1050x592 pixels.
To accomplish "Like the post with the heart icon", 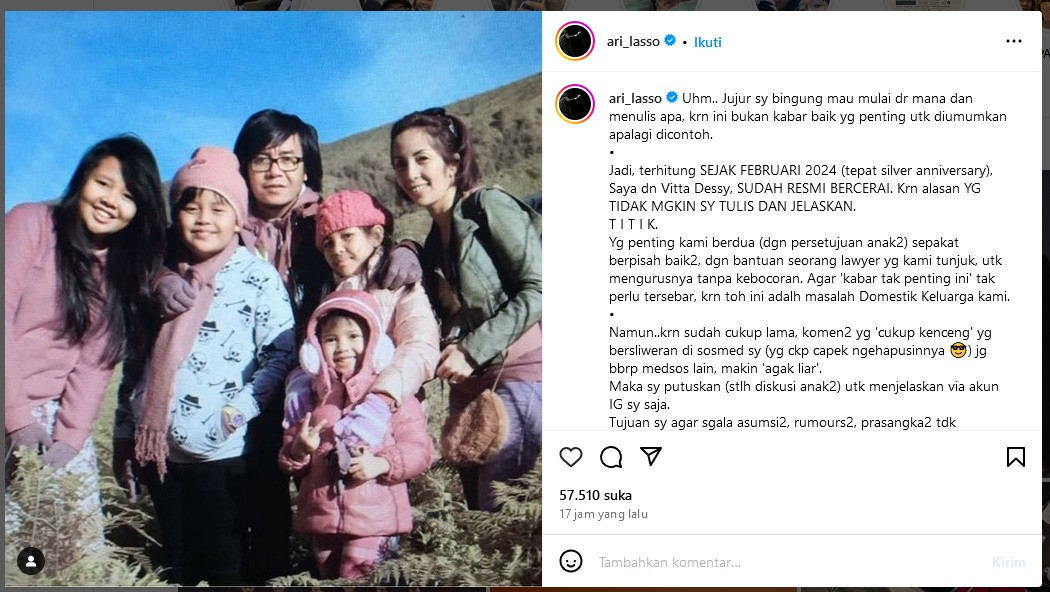I will point(571,457).
